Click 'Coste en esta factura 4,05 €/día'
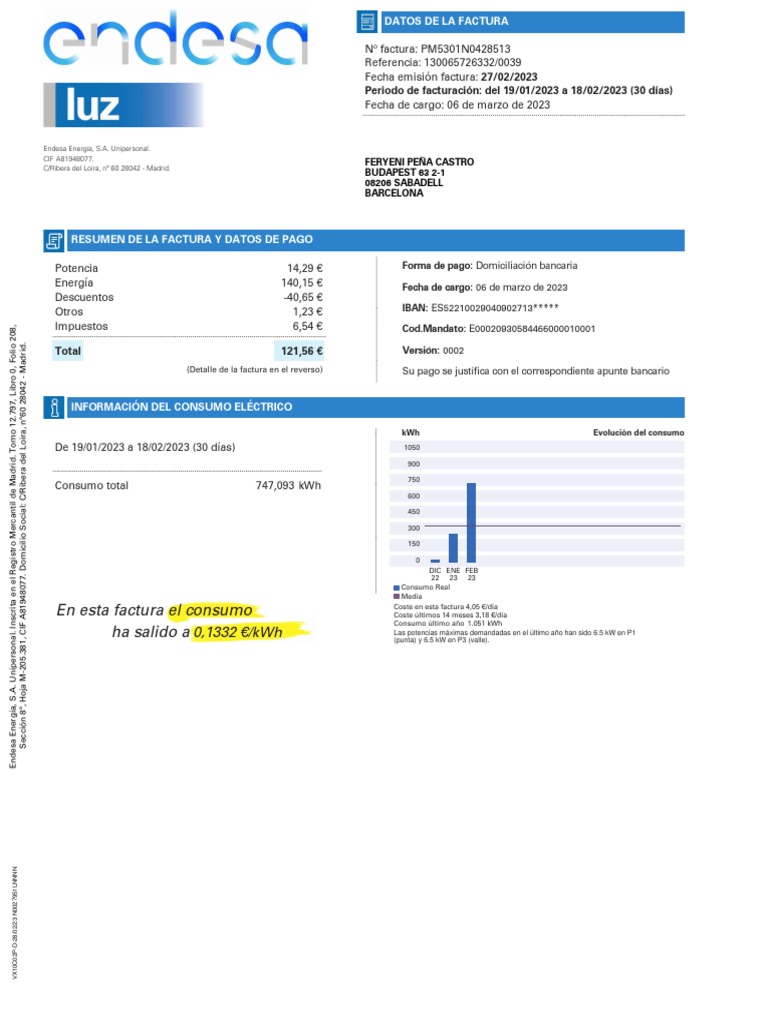The image size is (768, 1024). tap(445, 607)
